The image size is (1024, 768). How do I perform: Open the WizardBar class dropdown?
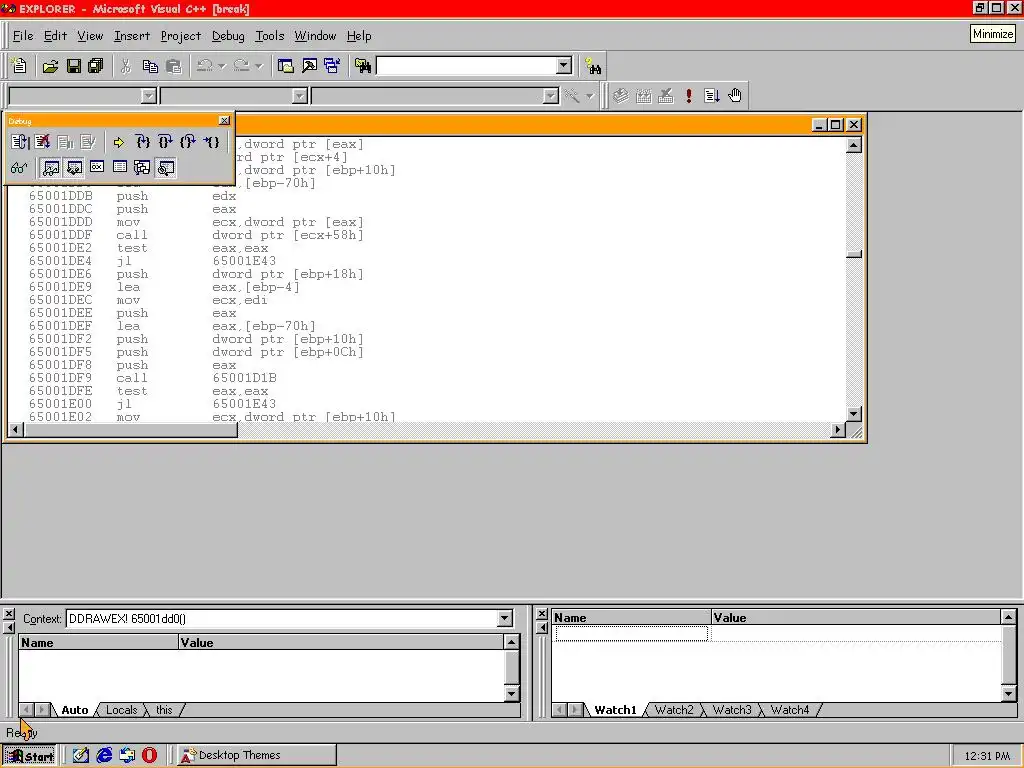(x=149, y=96)
